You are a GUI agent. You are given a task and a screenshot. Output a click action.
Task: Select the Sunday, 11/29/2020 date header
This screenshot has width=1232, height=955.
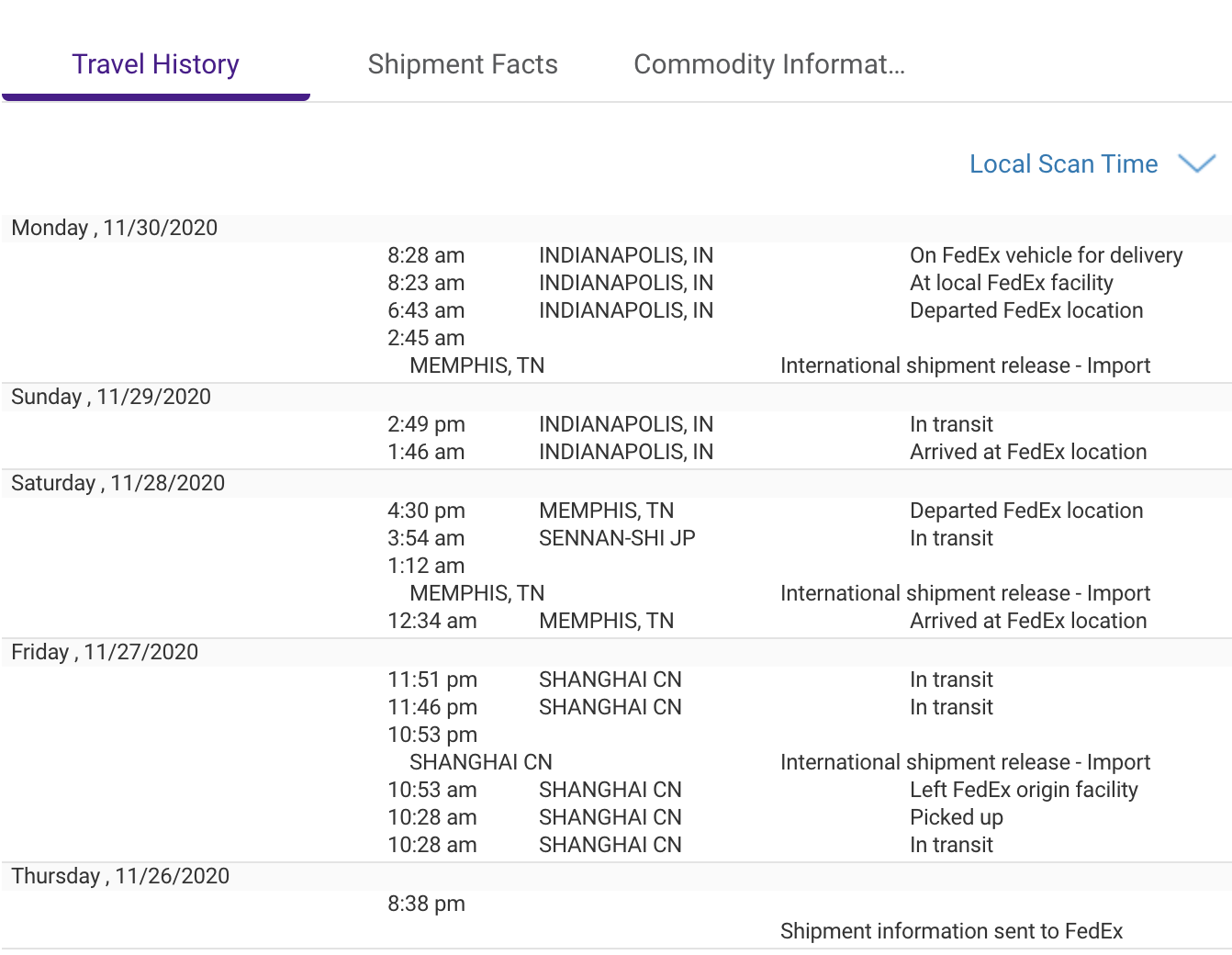click(x=111, y=397)
